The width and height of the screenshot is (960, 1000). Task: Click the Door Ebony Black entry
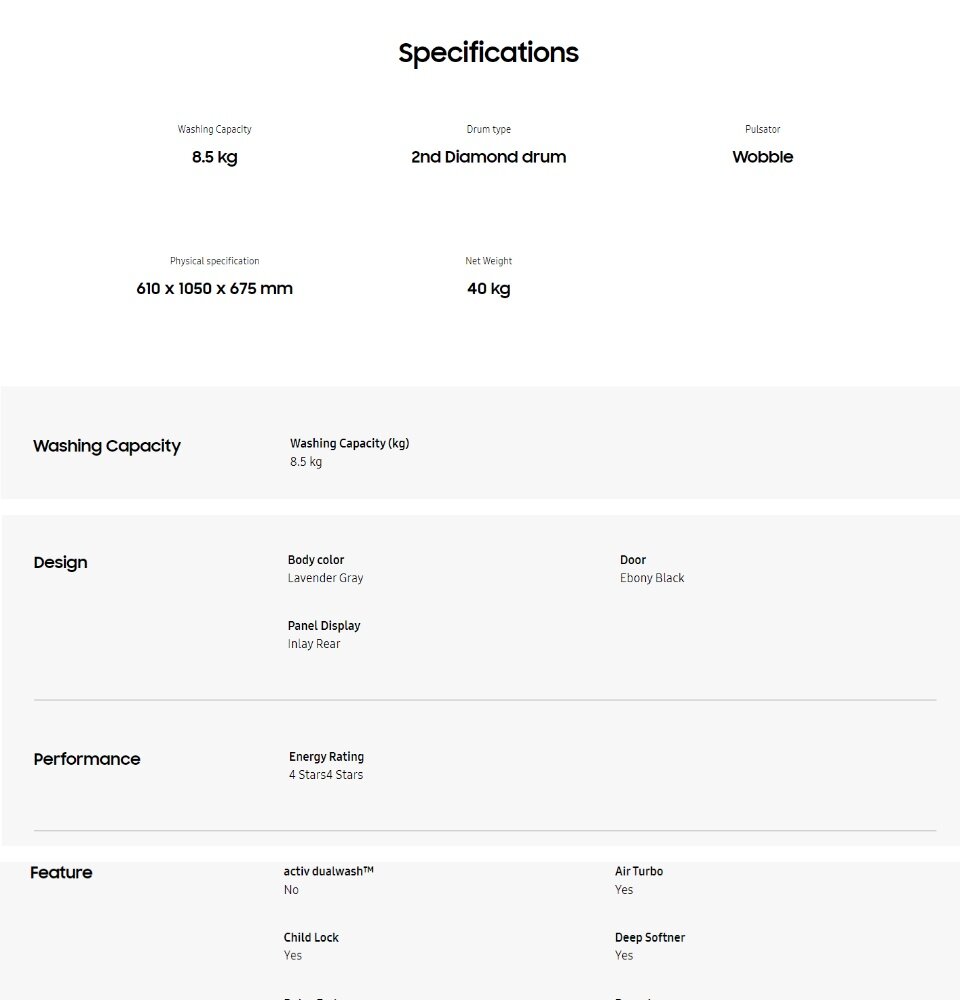click(652, 569)
